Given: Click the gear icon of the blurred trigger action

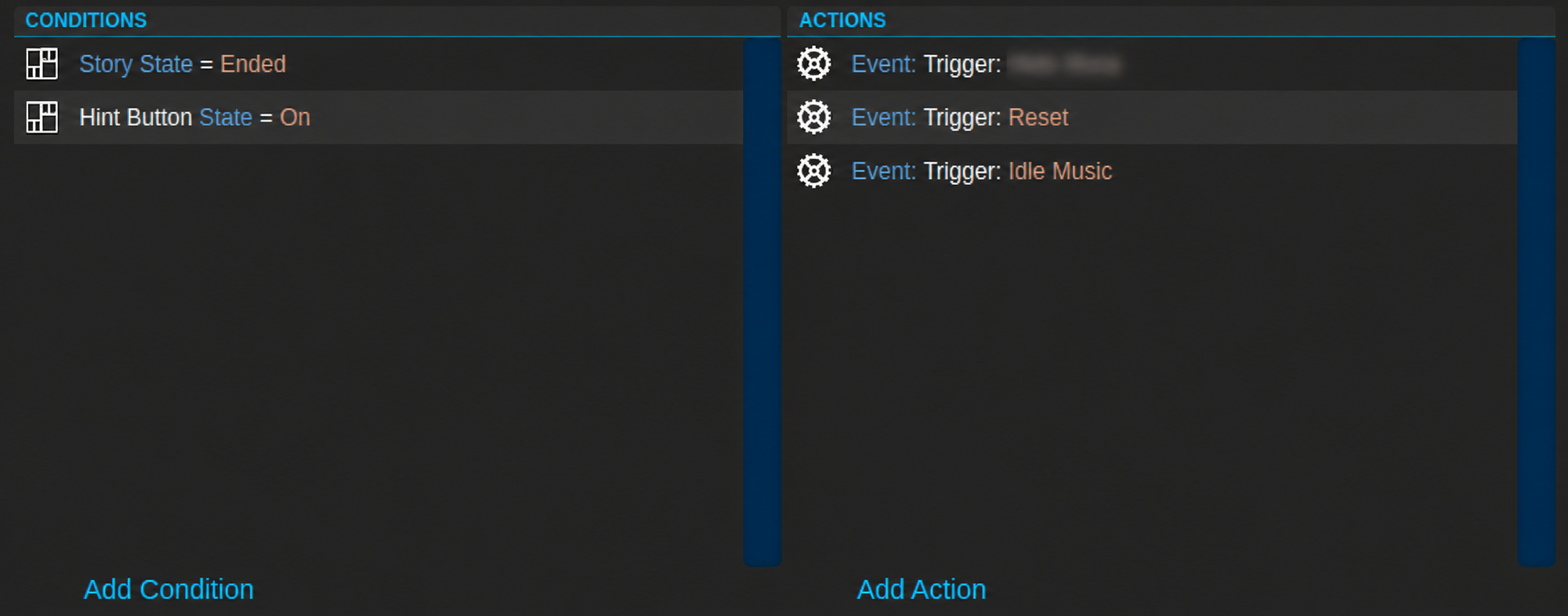Looking at the screenshot, I should click(814, 63).
